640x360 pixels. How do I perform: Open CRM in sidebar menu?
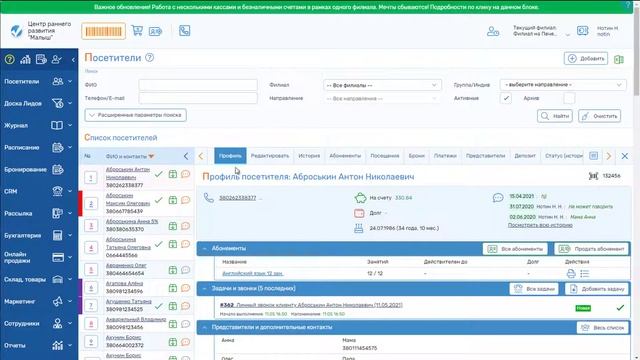click(x=39, y=191)
